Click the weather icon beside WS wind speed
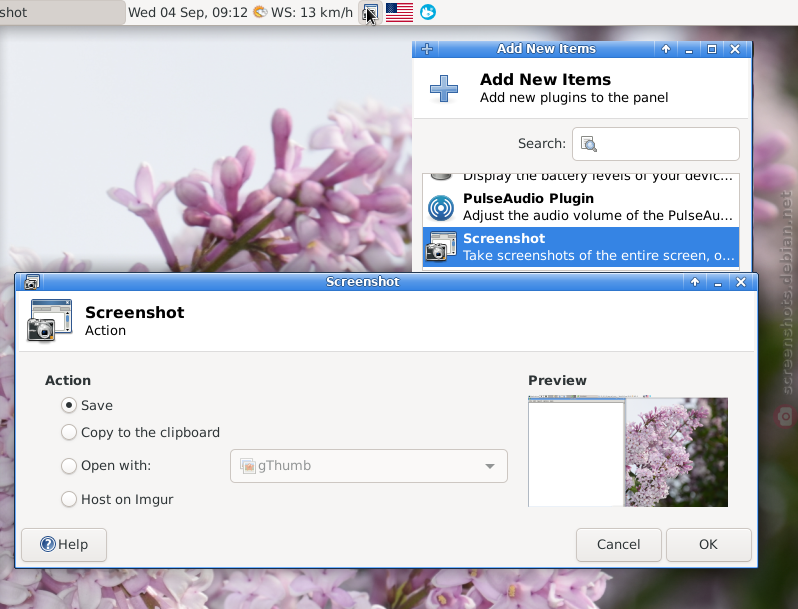Viewport: 798px width, 609px height. click(260, 12)
